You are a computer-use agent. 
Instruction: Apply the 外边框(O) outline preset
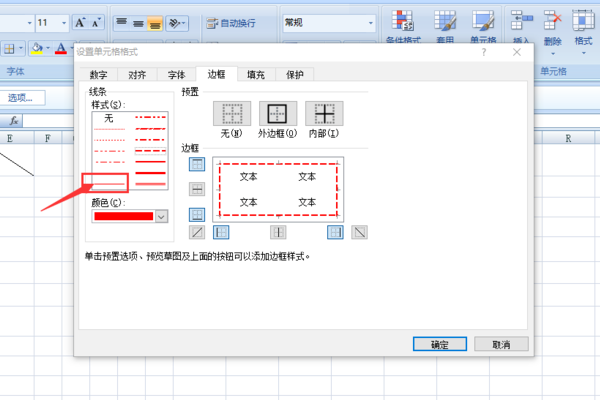[278, 114]
